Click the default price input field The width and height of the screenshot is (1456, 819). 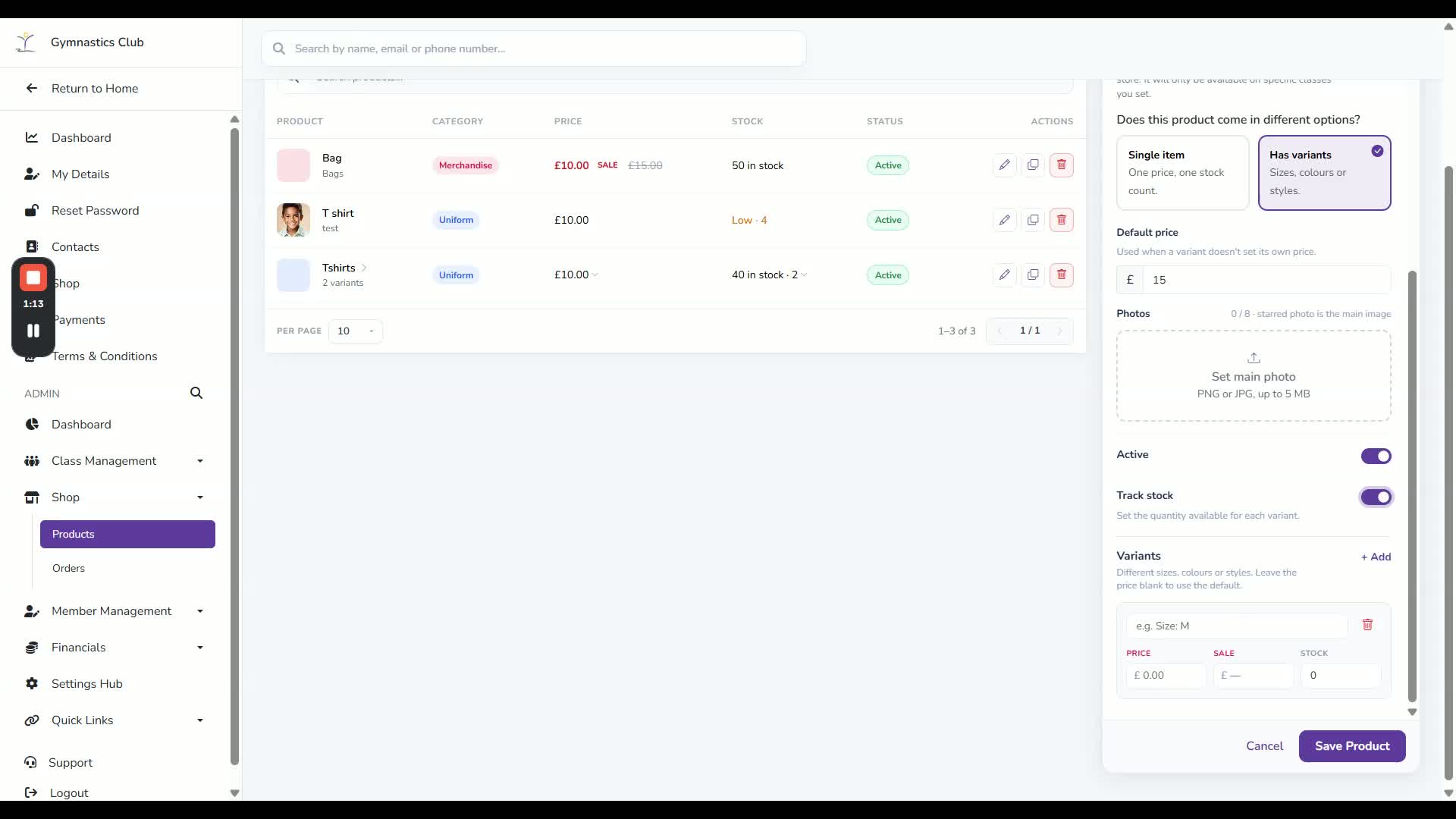point(1266,280)
